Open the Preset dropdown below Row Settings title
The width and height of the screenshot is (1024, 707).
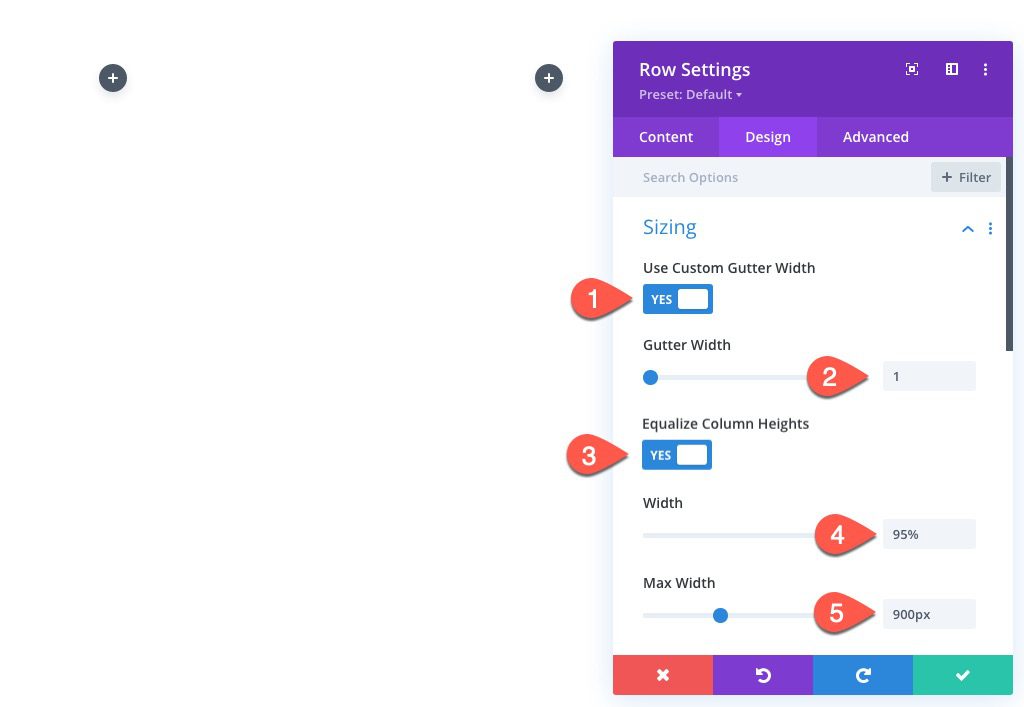(691, 94)
